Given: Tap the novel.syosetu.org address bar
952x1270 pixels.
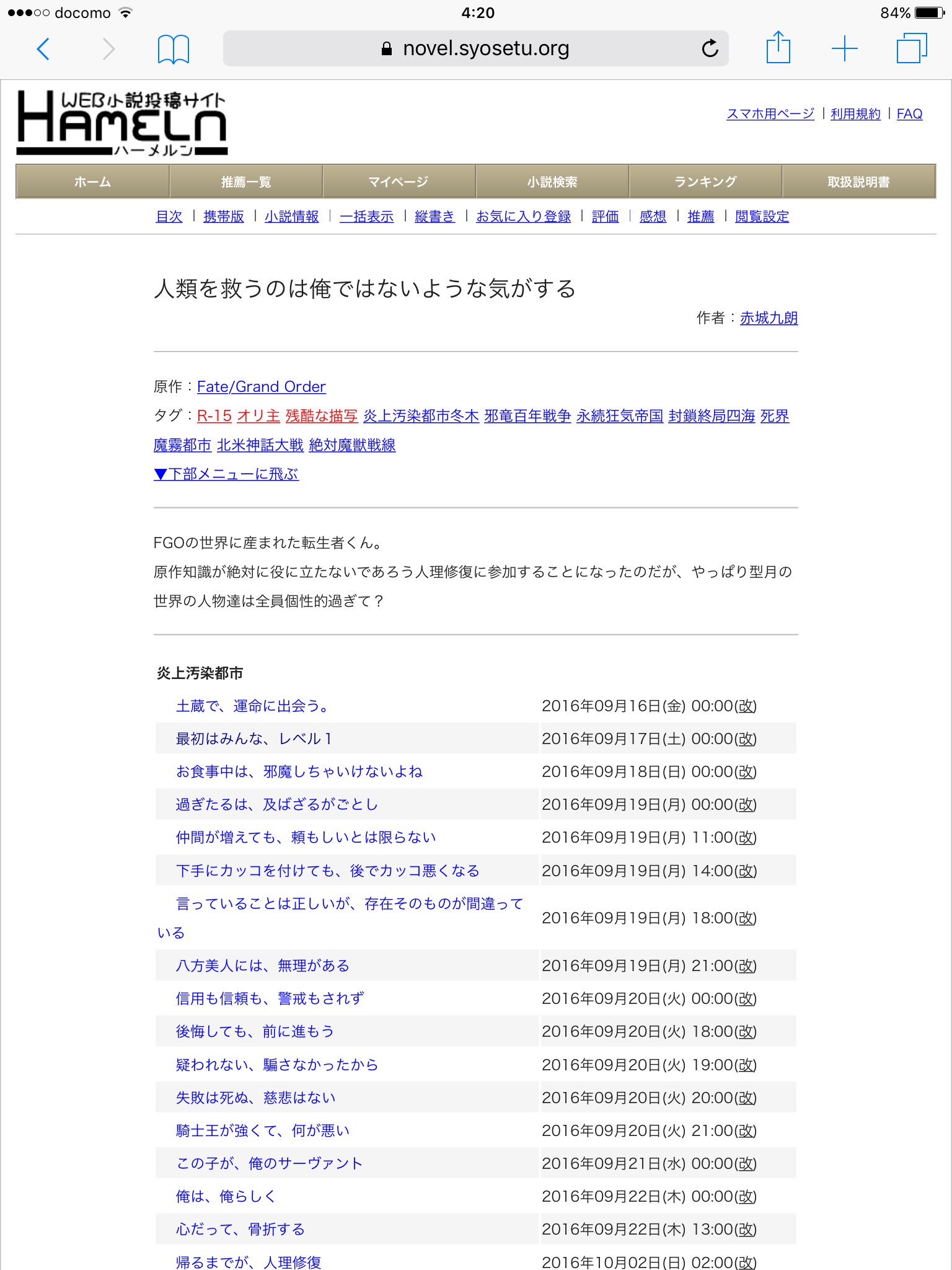Looking at the screenshot, I should 475,48.
